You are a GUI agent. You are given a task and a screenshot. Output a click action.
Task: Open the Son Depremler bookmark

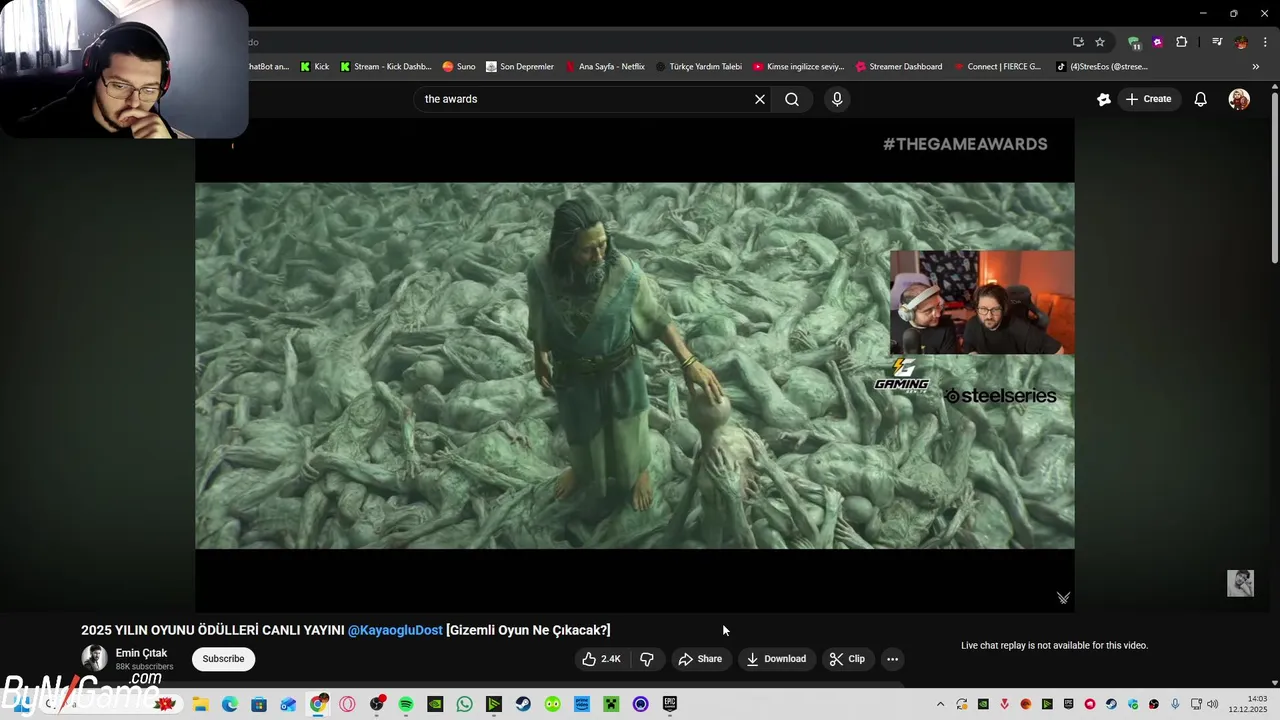520,67
